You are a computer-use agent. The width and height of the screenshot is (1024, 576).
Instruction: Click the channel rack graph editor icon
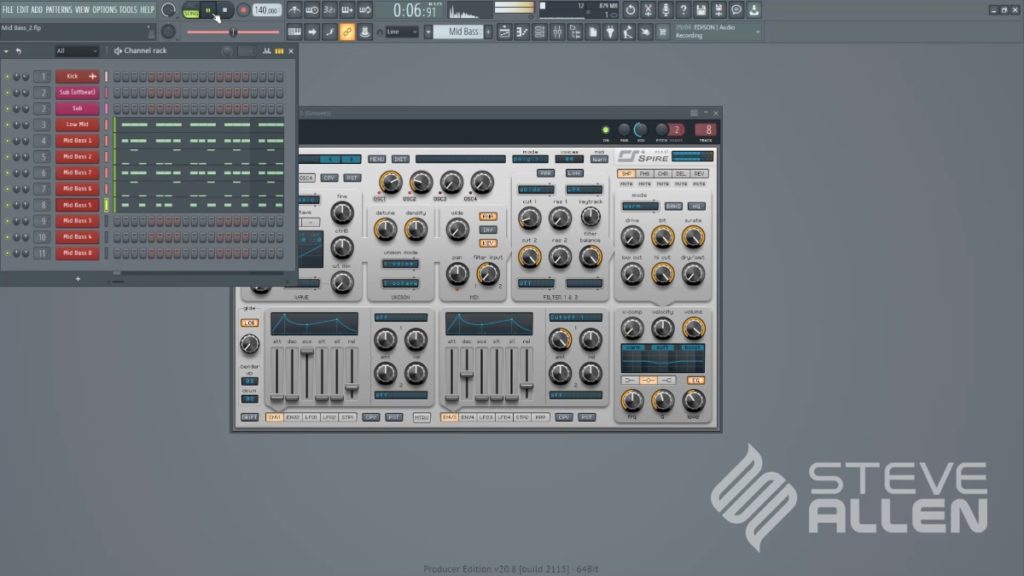[266, 51]
